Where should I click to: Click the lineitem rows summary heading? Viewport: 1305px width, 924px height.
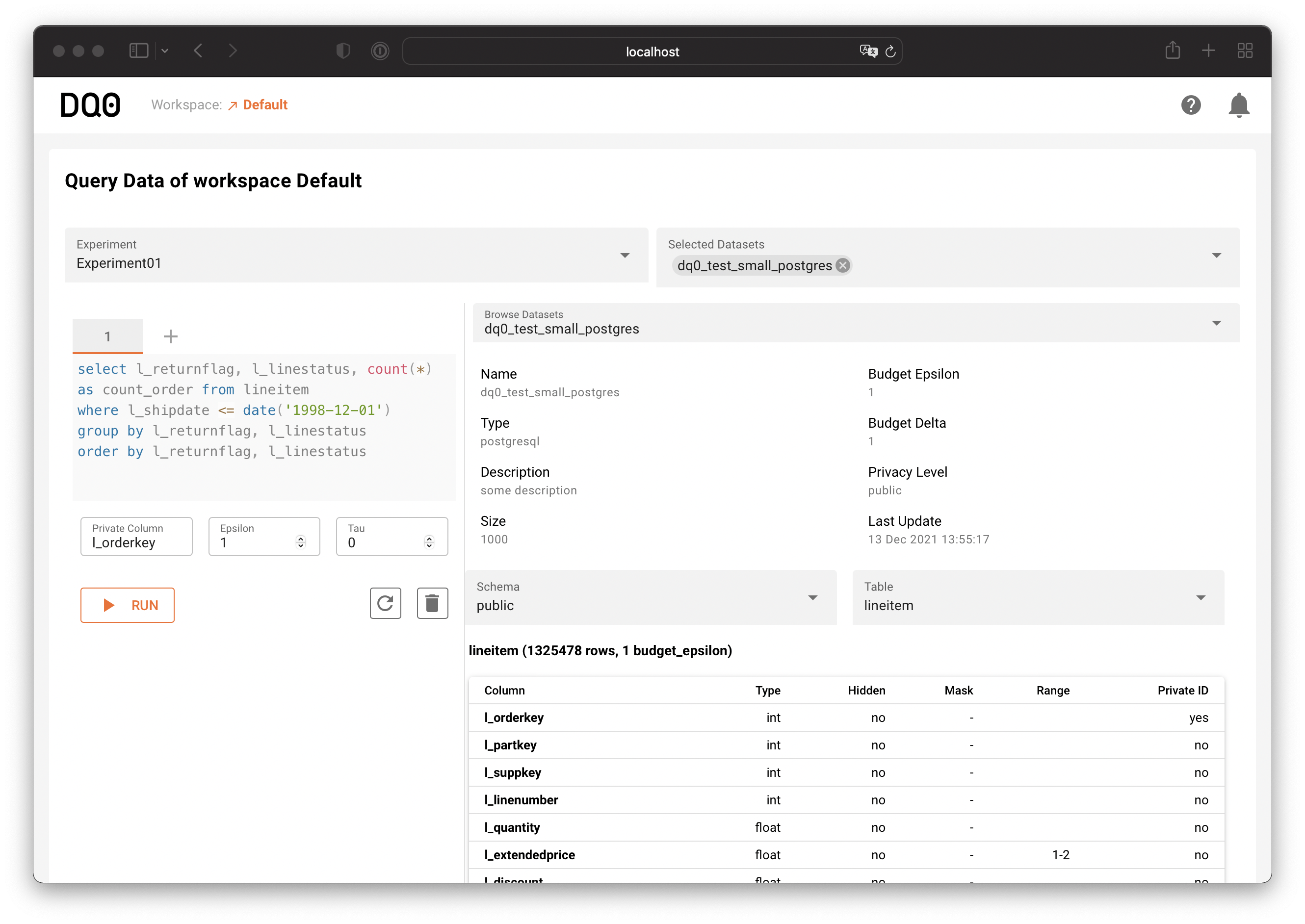600,650
